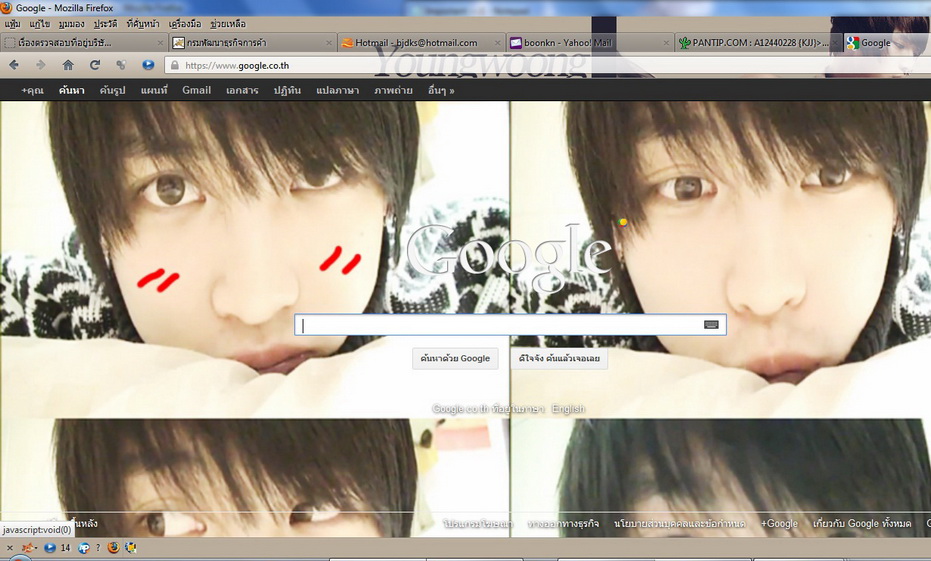Switch to the PANTIP.COM : A12440228 tab
The width and height of the screenshot is (931, 561).
(x=758, y=43)
